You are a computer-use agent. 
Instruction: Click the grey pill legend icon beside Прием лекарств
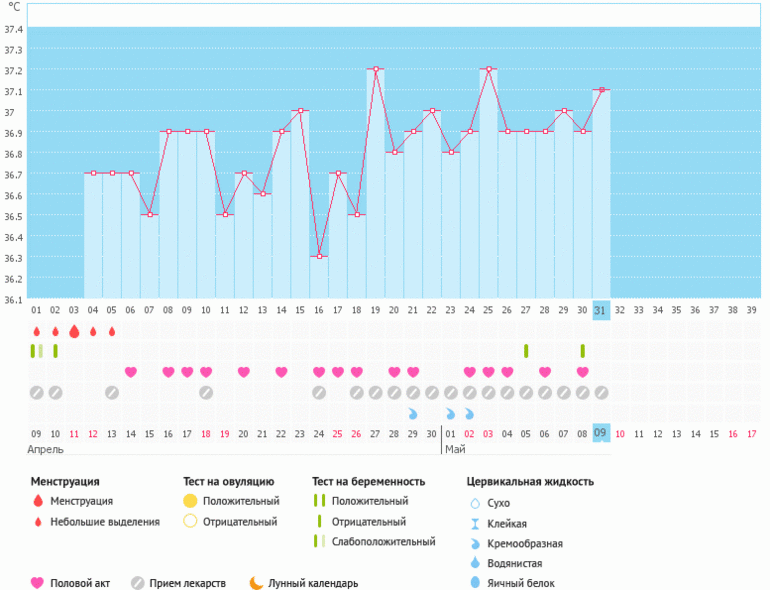(138, 583)
